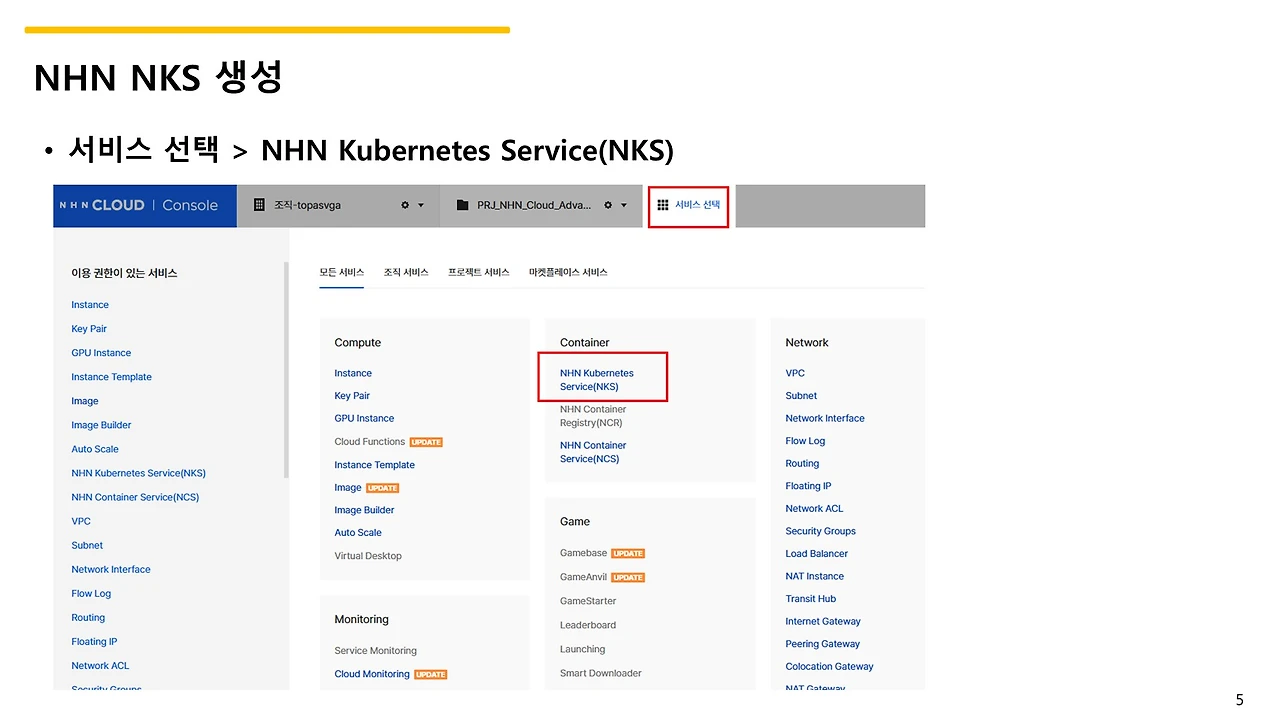Image resolution: width=1280 pixels, height=720 pixels.
Task: Select Instance Template under the Compute section
Action: [x=374, y=465]
